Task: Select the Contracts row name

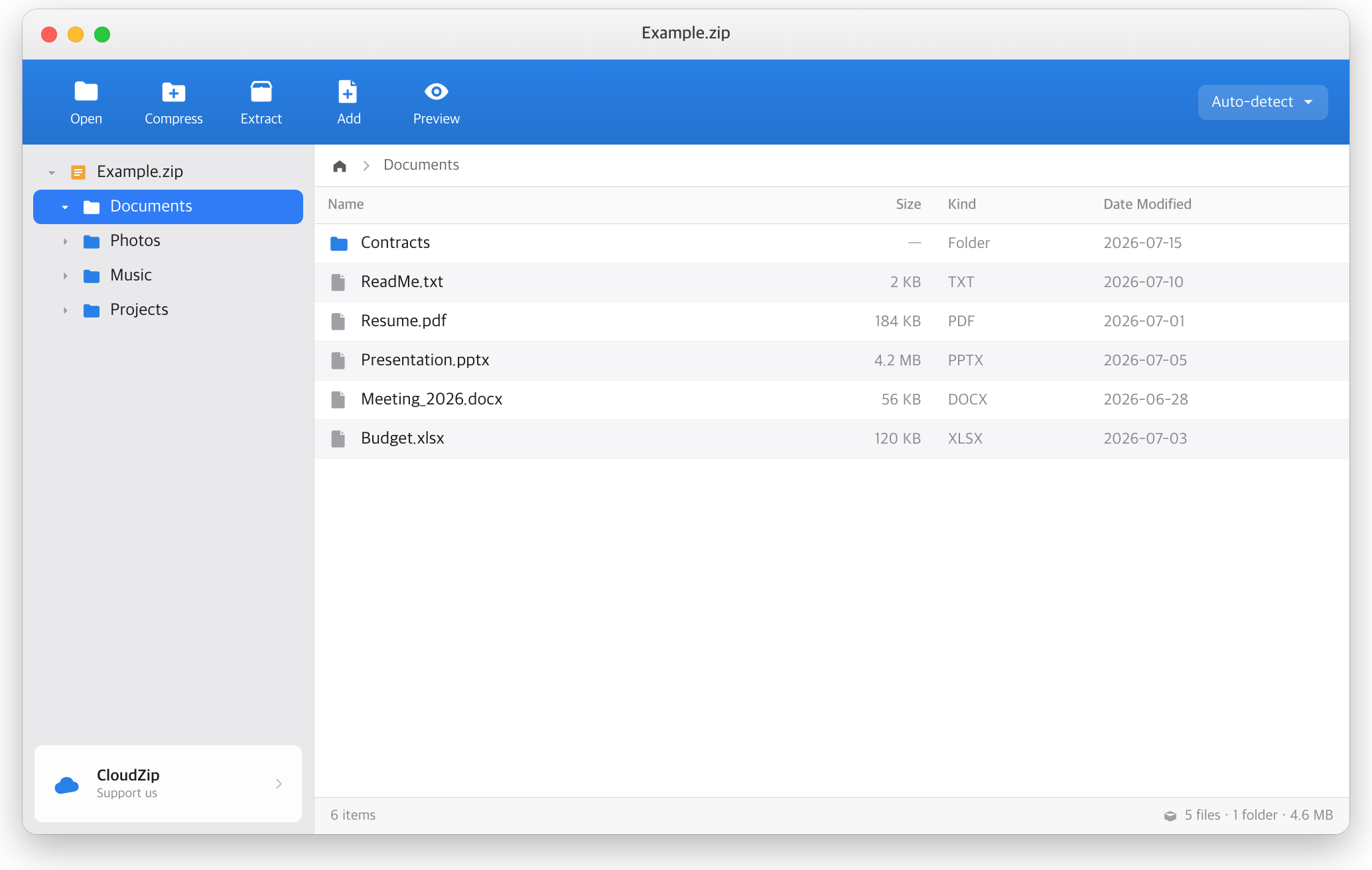Action: tap(395, 243)
